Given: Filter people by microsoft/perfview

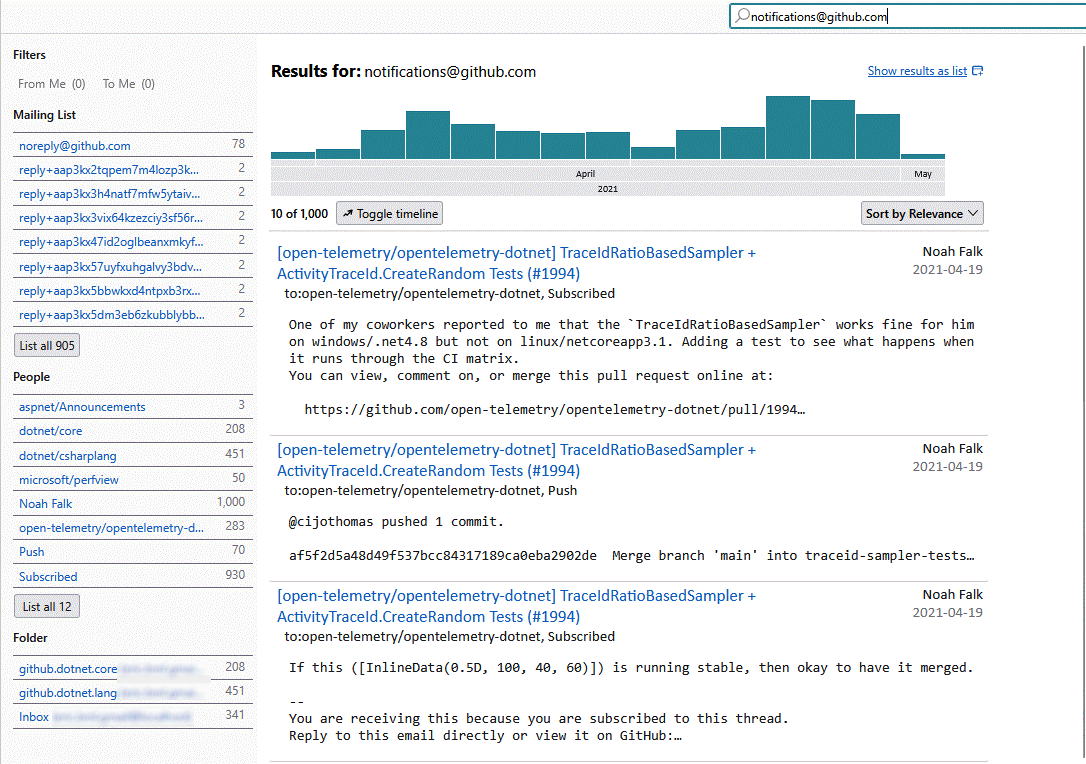Looking at the screenshot, I should click(x=69, y=479).
